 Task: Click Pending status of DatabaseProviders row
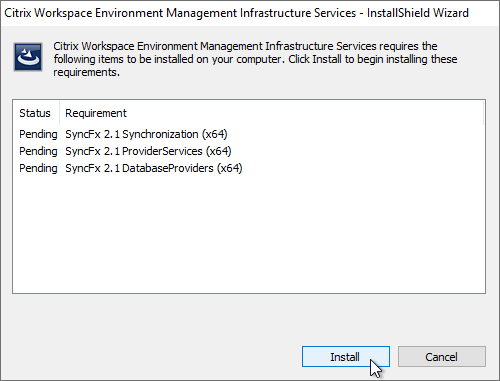click(x=38, y=168)
